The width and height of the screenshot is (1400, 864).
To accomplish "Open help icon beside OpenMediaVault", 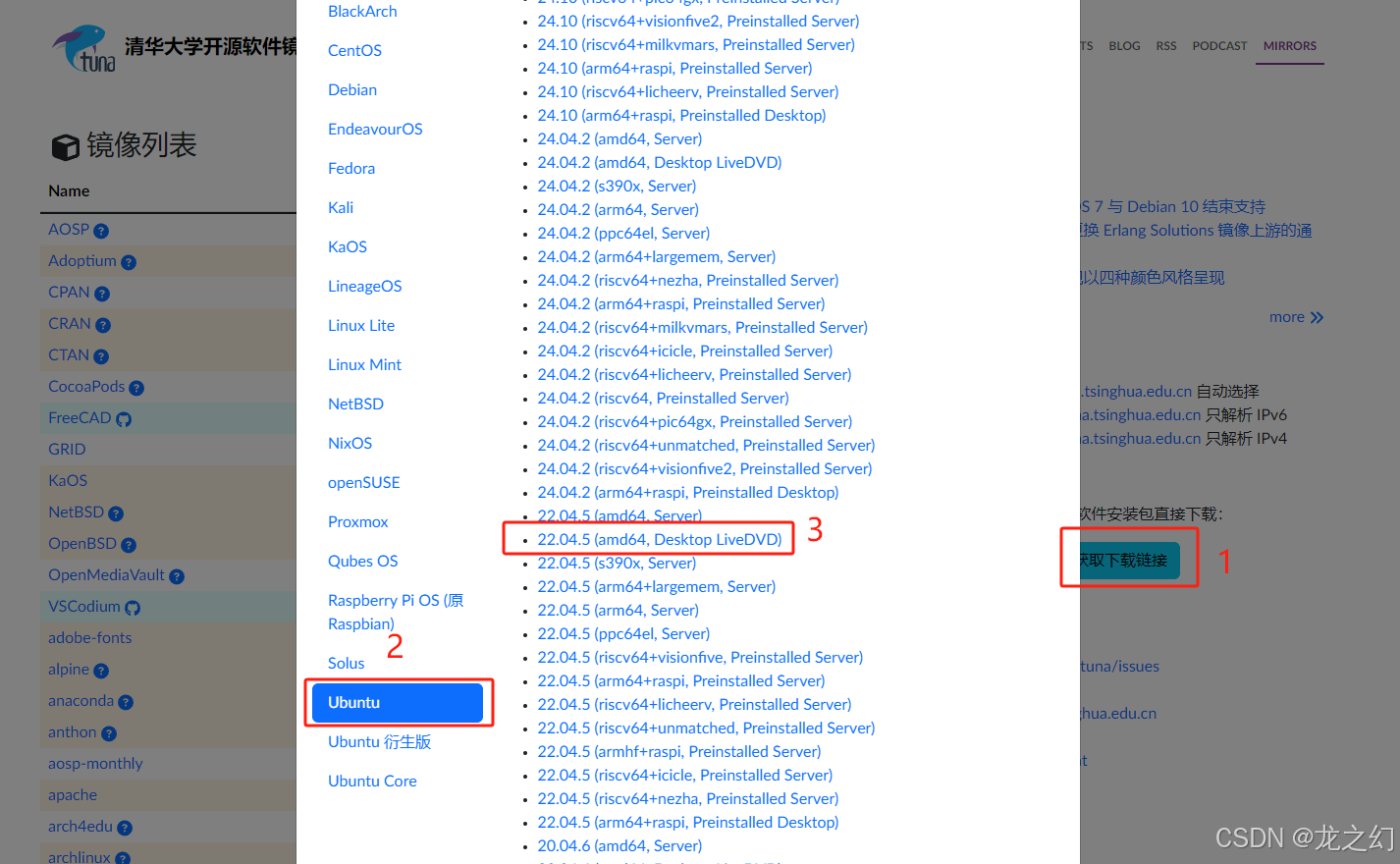I will point(177,576).
